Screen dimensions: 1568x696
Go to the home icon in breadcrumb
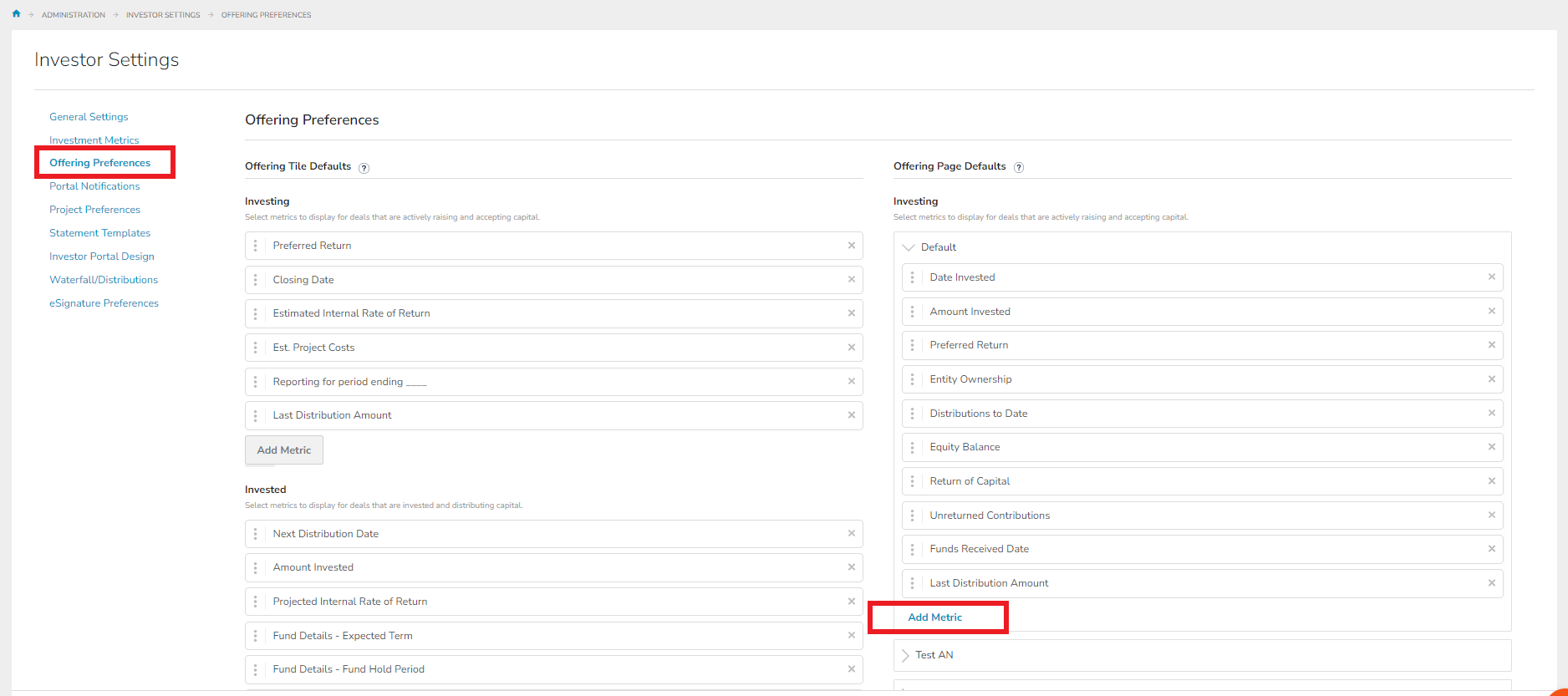16,14
